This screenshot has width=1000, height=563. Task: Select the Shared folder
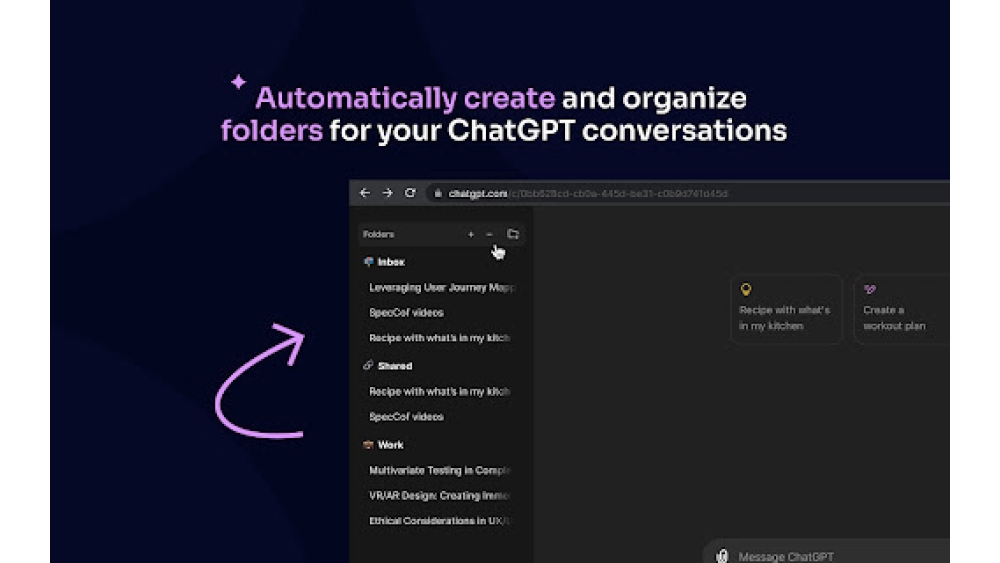tap(395, 366)
